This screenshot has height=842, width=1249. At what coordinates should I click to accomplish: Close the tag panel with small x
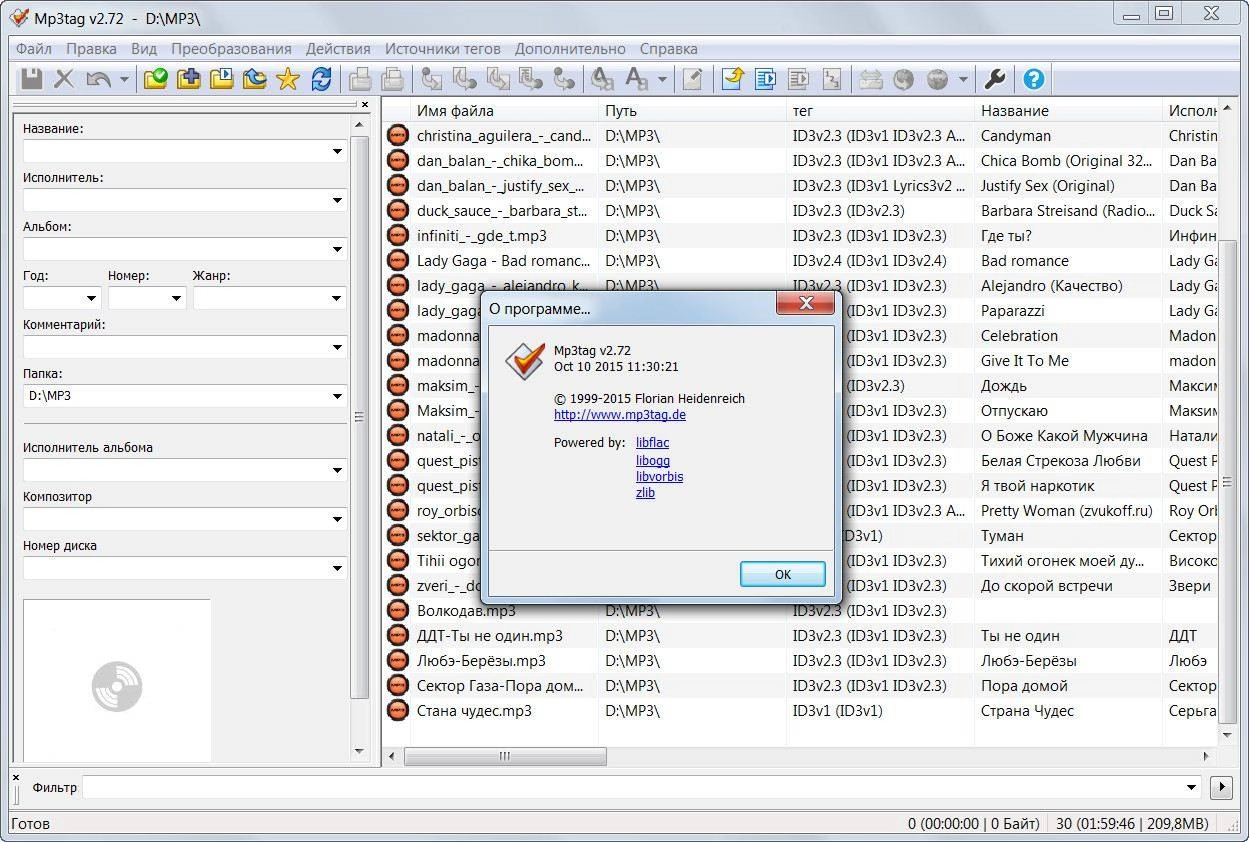pyautogui.click(x=365, y=104)
